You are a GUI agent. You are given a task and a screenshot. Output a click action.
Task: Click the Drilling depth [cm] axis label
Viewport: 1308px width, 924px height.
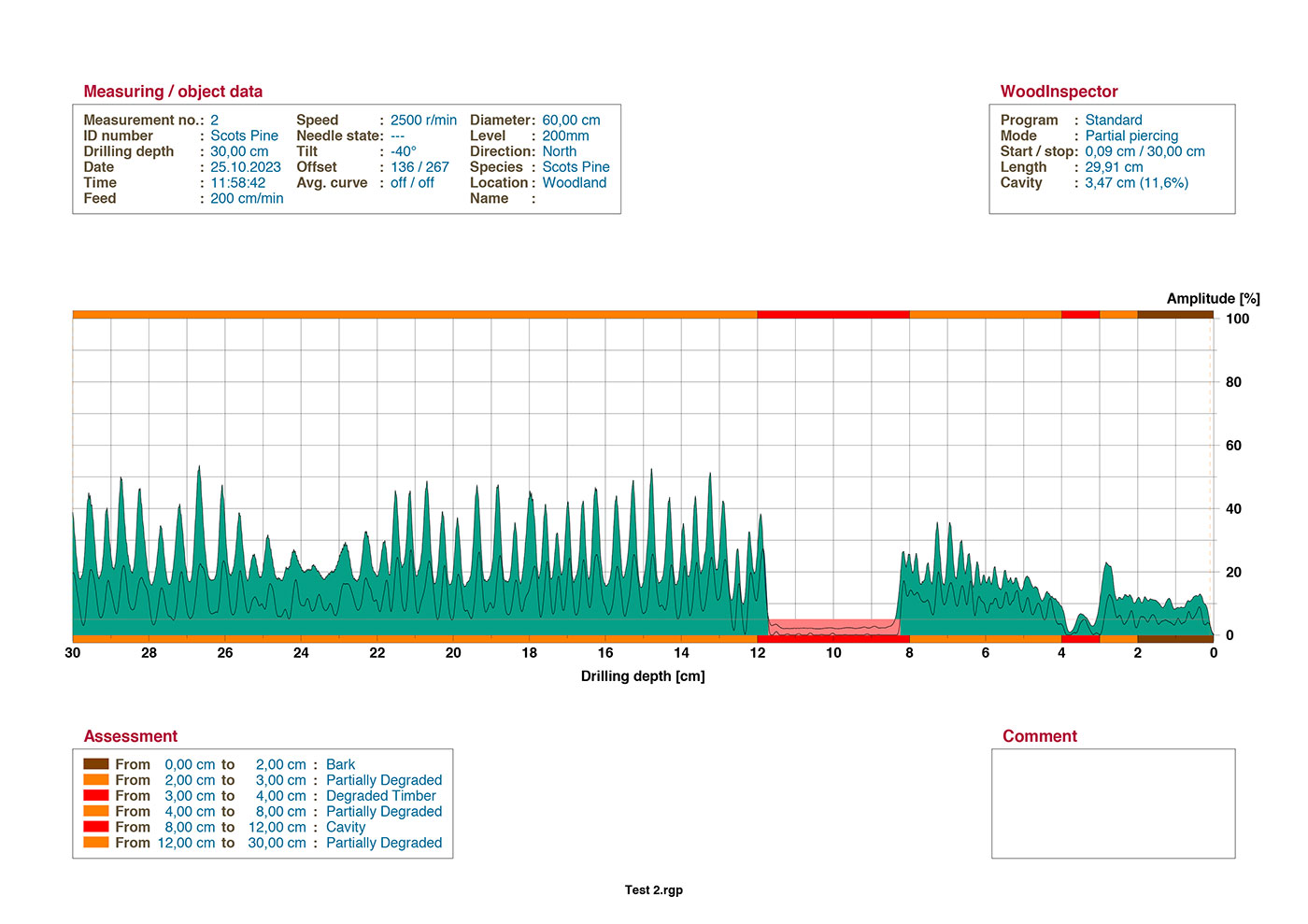tap(643, 676)
